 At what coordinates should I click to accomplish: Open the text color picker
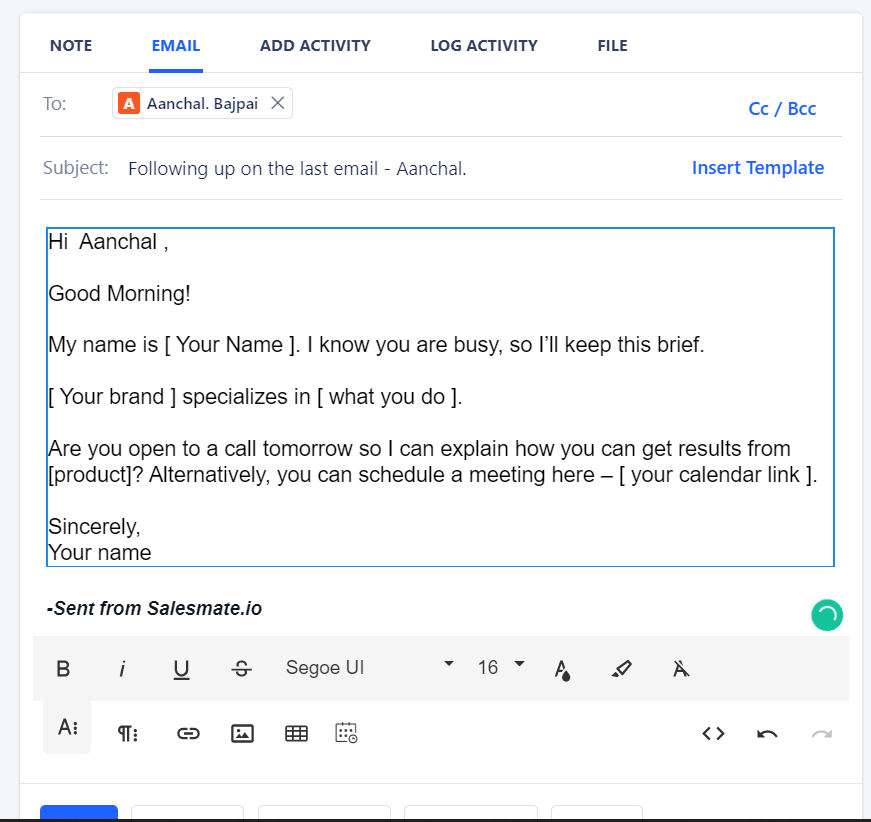562,669
